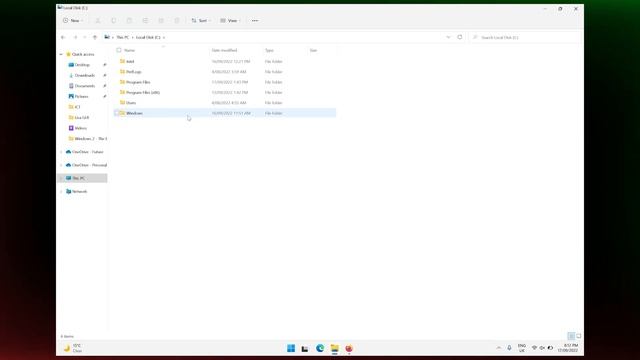
Task: Switch to large thumbnails view icon
Action: [578, 336]
